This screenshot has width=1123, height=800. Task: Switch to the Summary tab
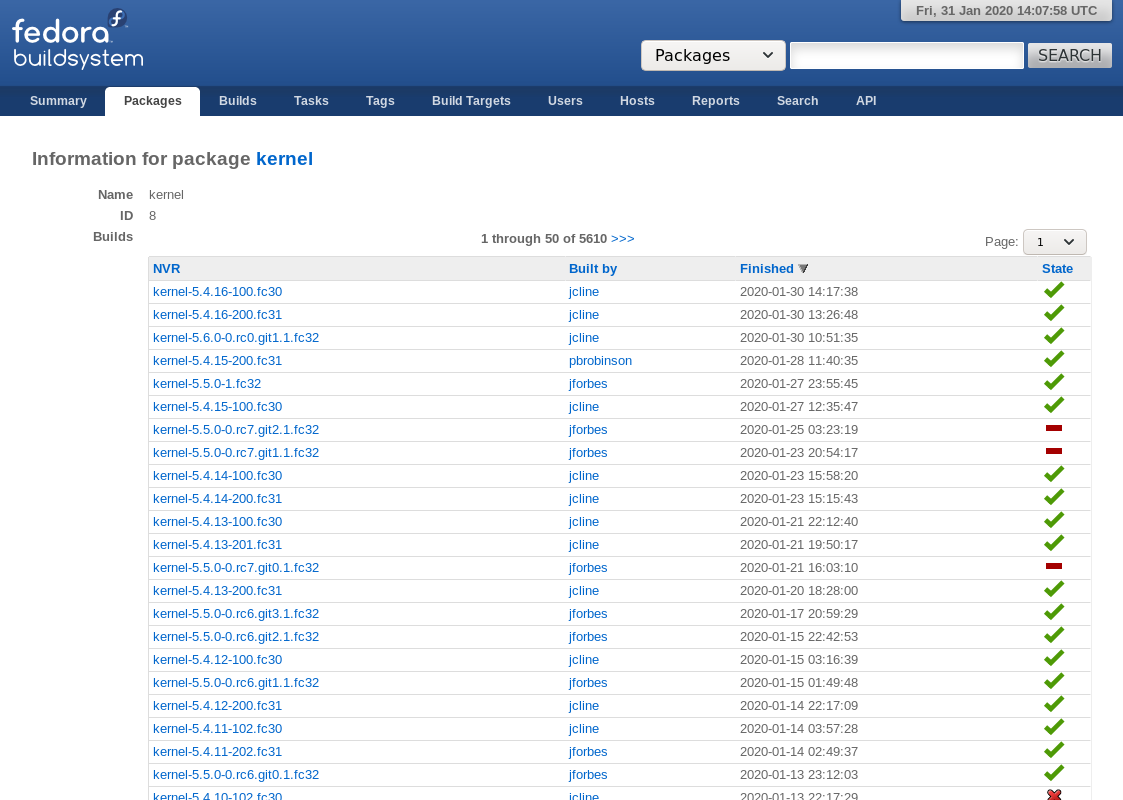click(x=58, y=101)
